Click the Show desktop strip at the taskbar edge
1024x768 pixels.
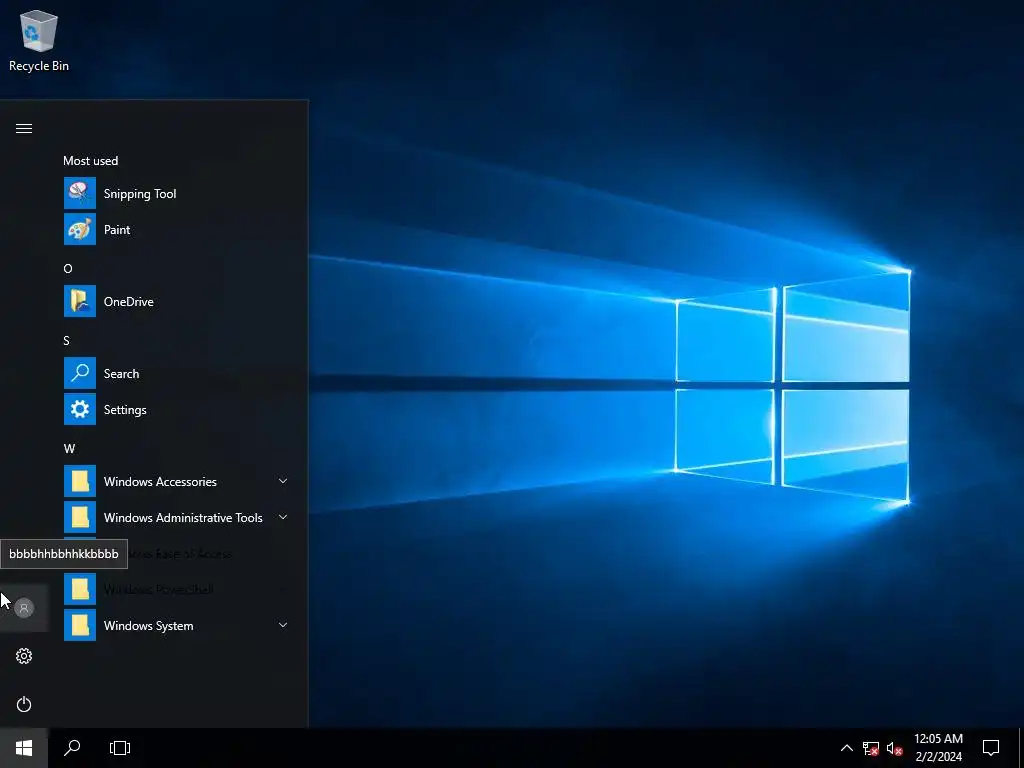[1021, 748]
